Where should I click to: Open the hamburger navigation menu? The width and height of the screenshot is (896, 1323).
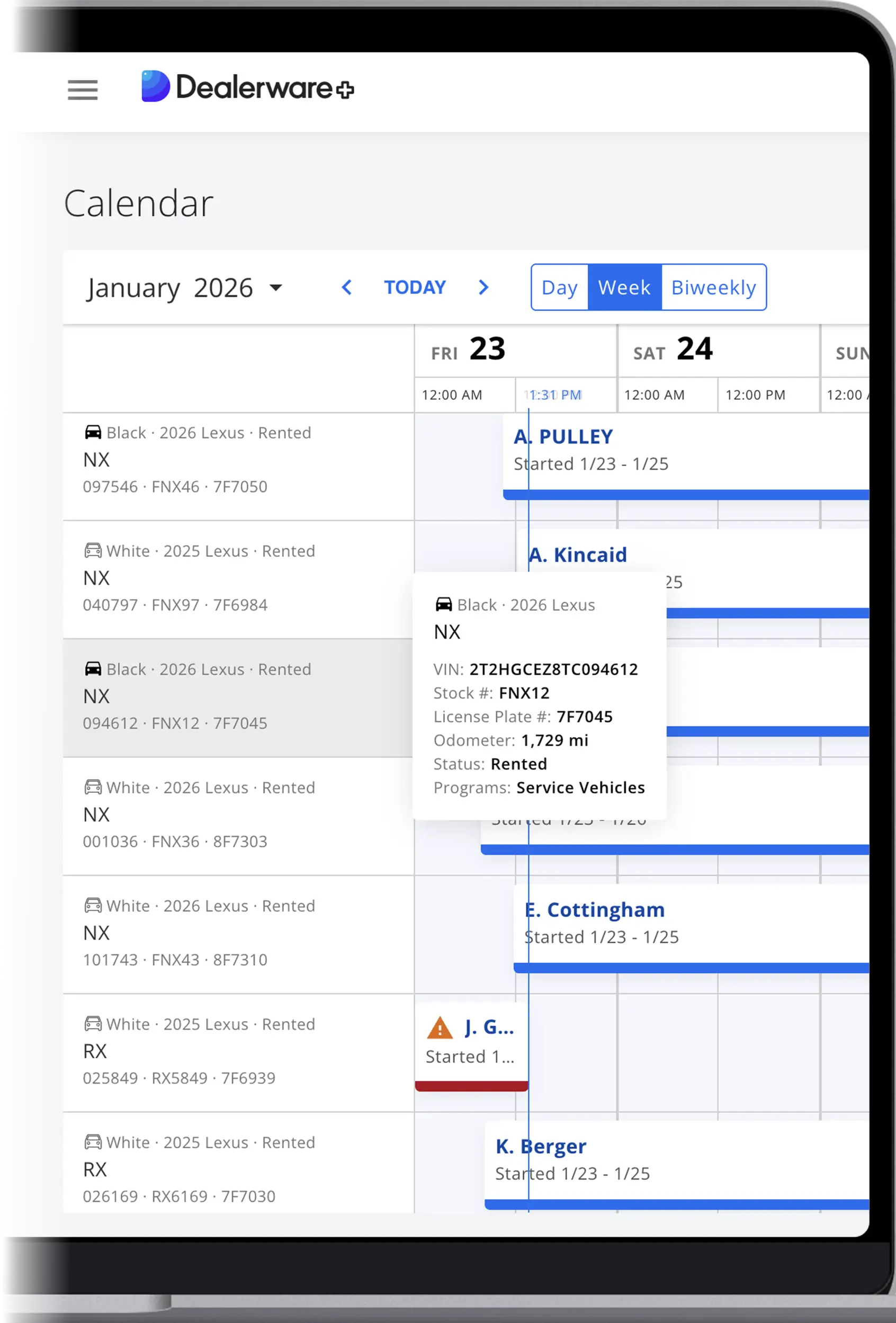pyautogui.click(x=83, y=90)
